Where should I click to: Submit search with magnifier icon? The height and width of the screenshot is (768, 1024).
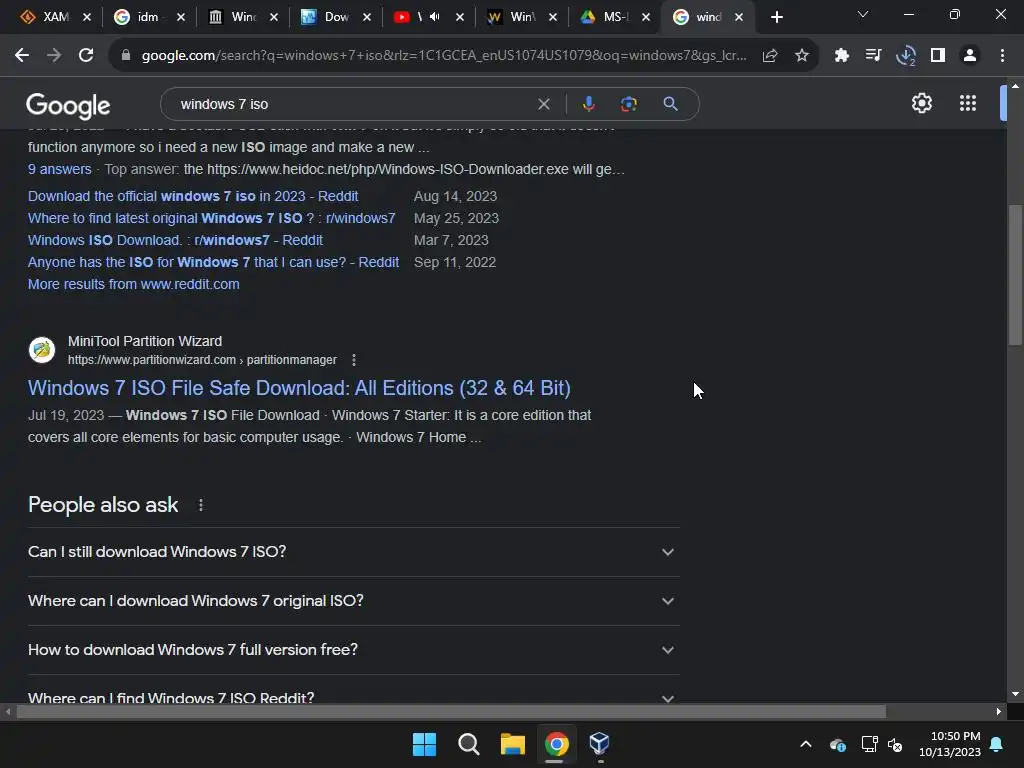click(670, 104)
